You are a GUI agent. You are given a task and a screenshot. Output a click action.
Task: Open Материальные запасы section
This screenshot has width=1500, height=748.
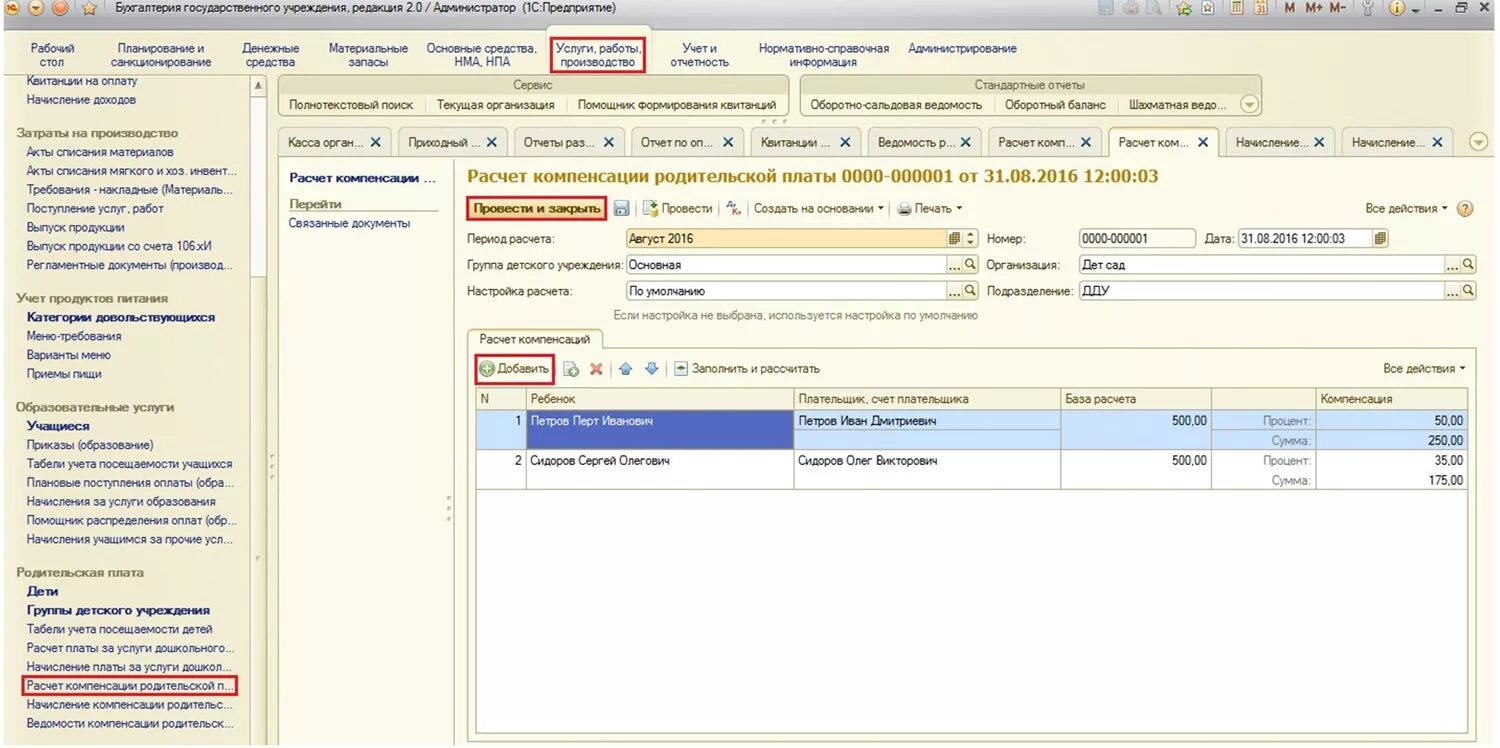(368, 55)
